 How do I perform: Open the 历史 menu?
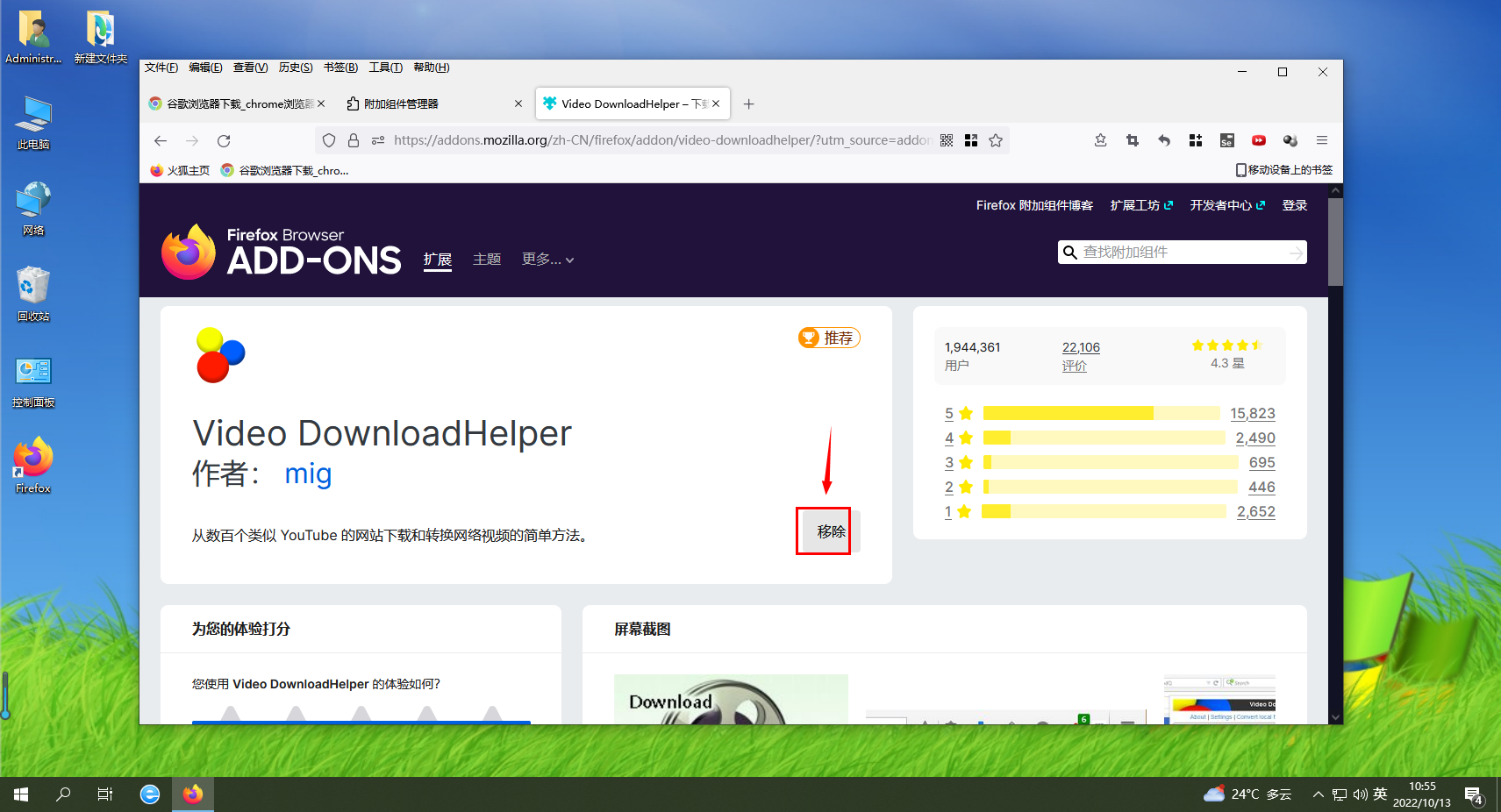(296, 68)
